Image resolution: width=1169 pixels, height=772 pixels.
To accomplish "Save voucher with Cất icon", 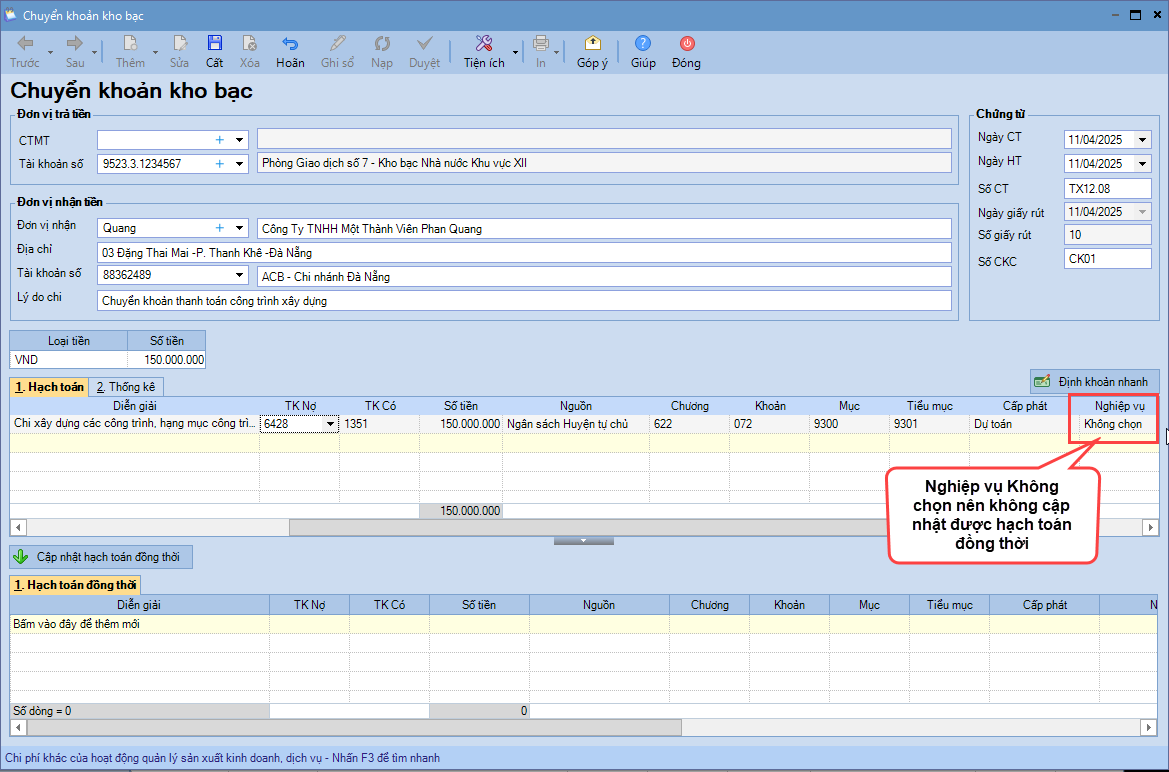I will pos(215,52).
